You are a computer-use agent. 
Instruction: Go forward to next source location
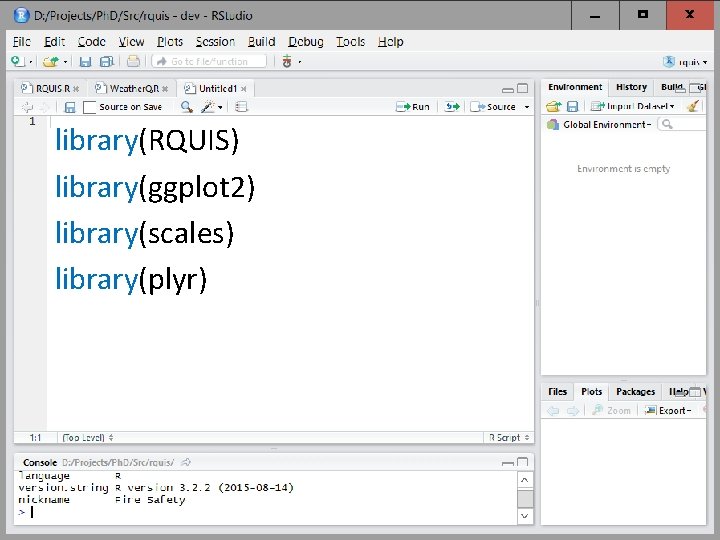click(44, 107)
